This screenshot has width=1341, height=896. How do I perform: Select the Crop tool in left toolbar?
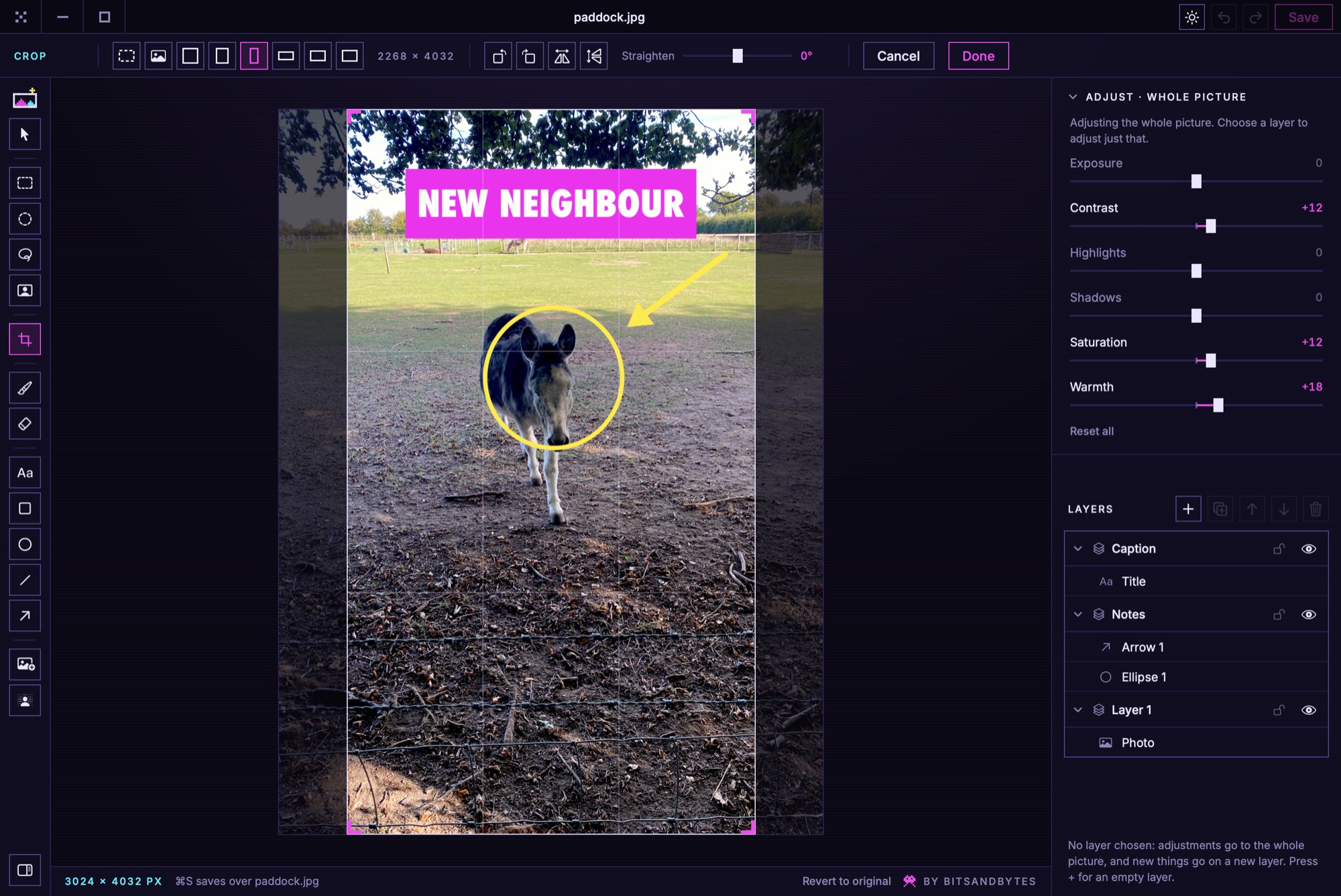pos(25,339)
